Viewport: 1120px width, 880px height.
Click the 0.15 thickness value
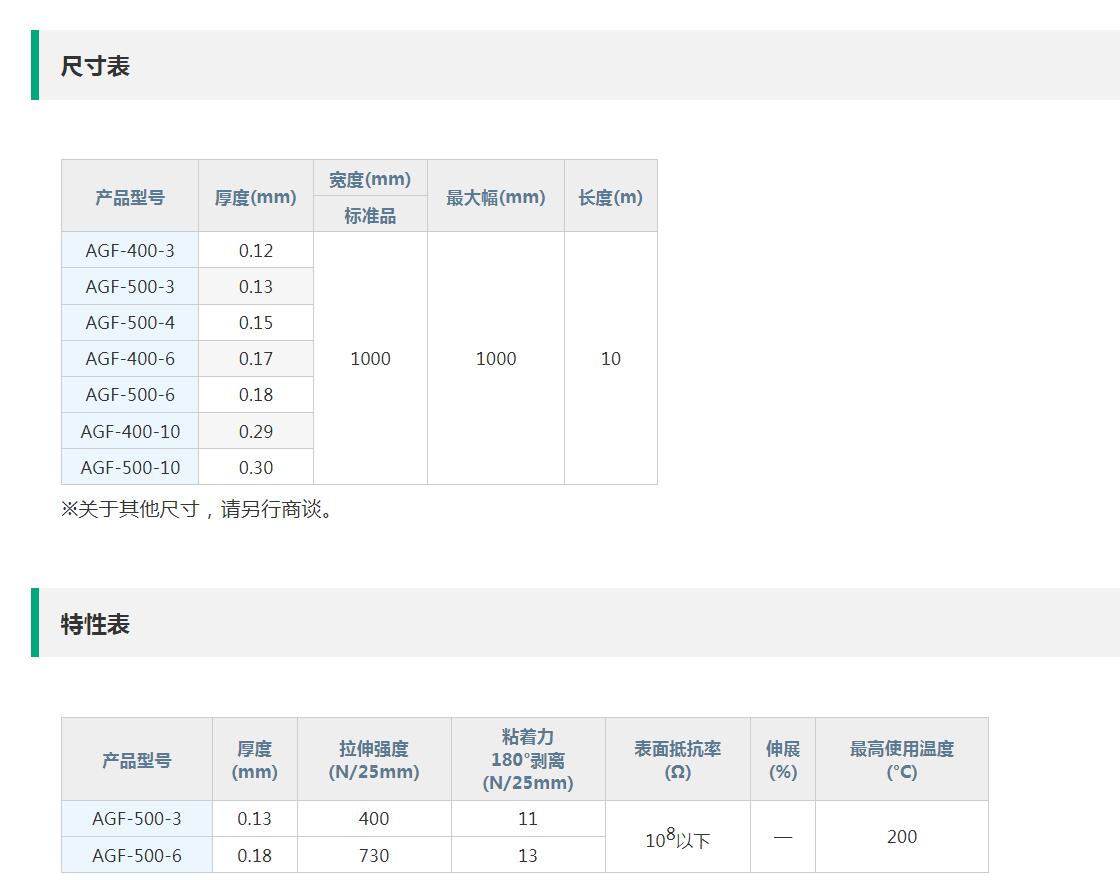click(x=256, y=323)
